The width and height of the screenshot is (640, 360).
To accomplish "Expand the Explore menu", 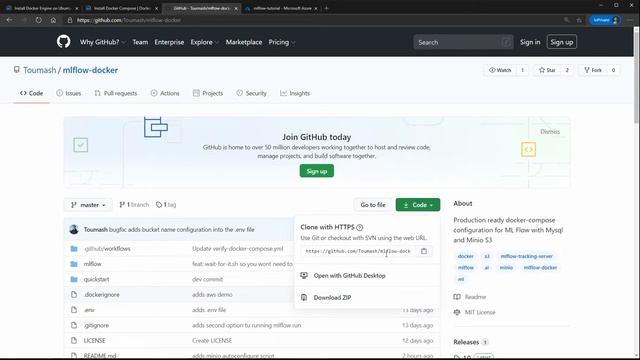I will point(204,42).
